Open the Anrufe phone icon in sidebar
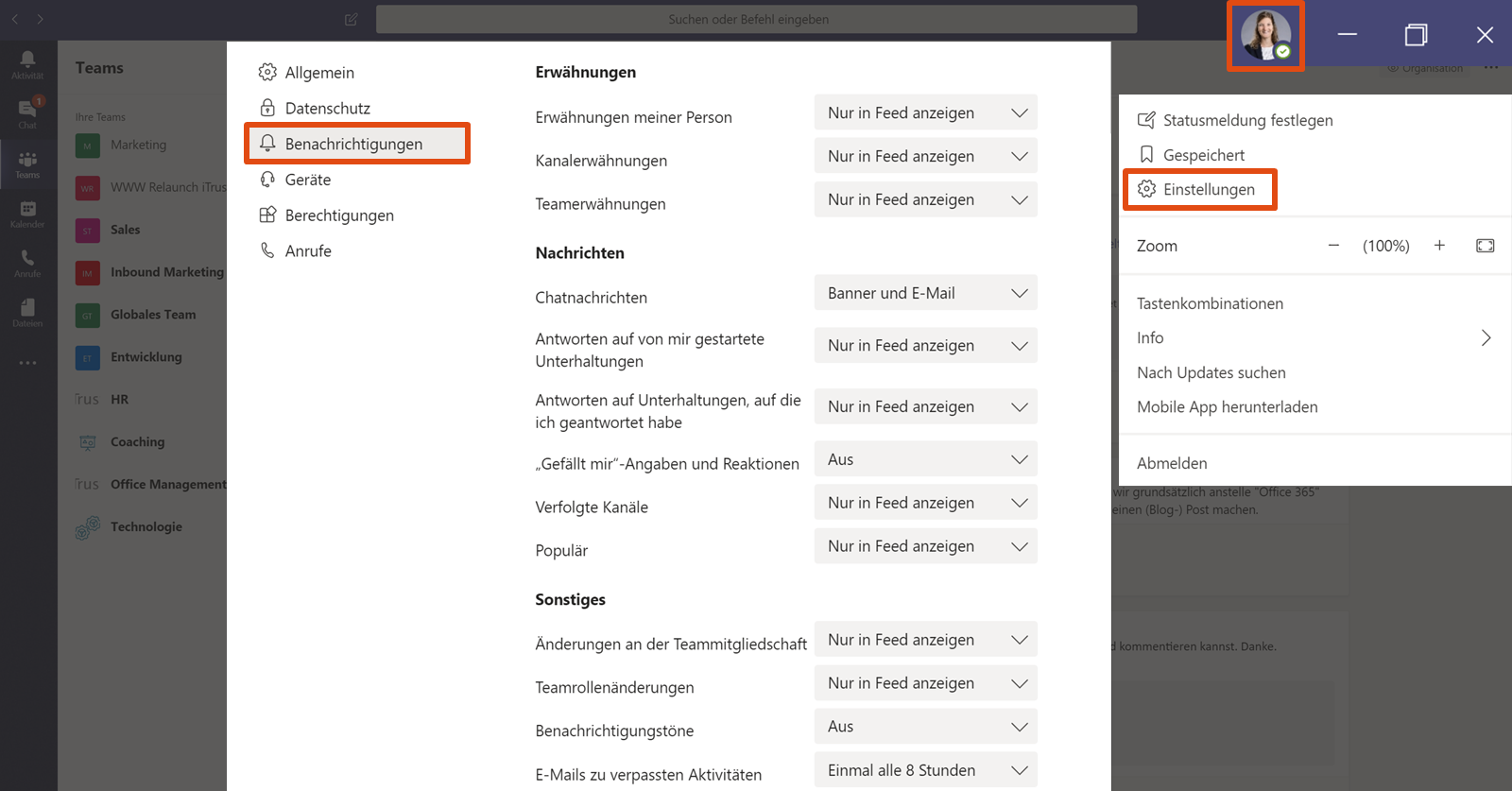 [x=27, y=263]
